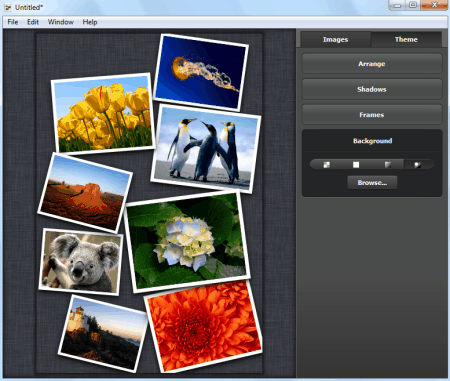Image resolution: width=450 pixels, height=381 pixels.
Task: Switch to the Theme tab
Action: 406,39
